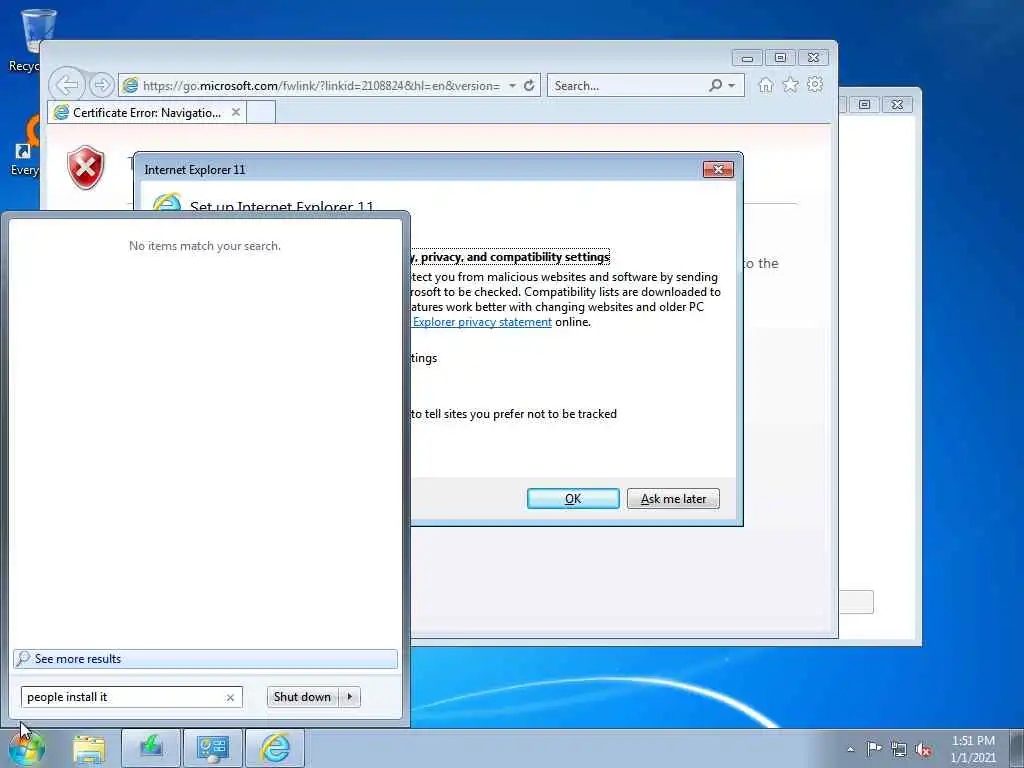This screenshot has width=1024, height=768.
Task: Open the address bar autocomplete dropdown arrow
Action: click(x=513, y=86)
